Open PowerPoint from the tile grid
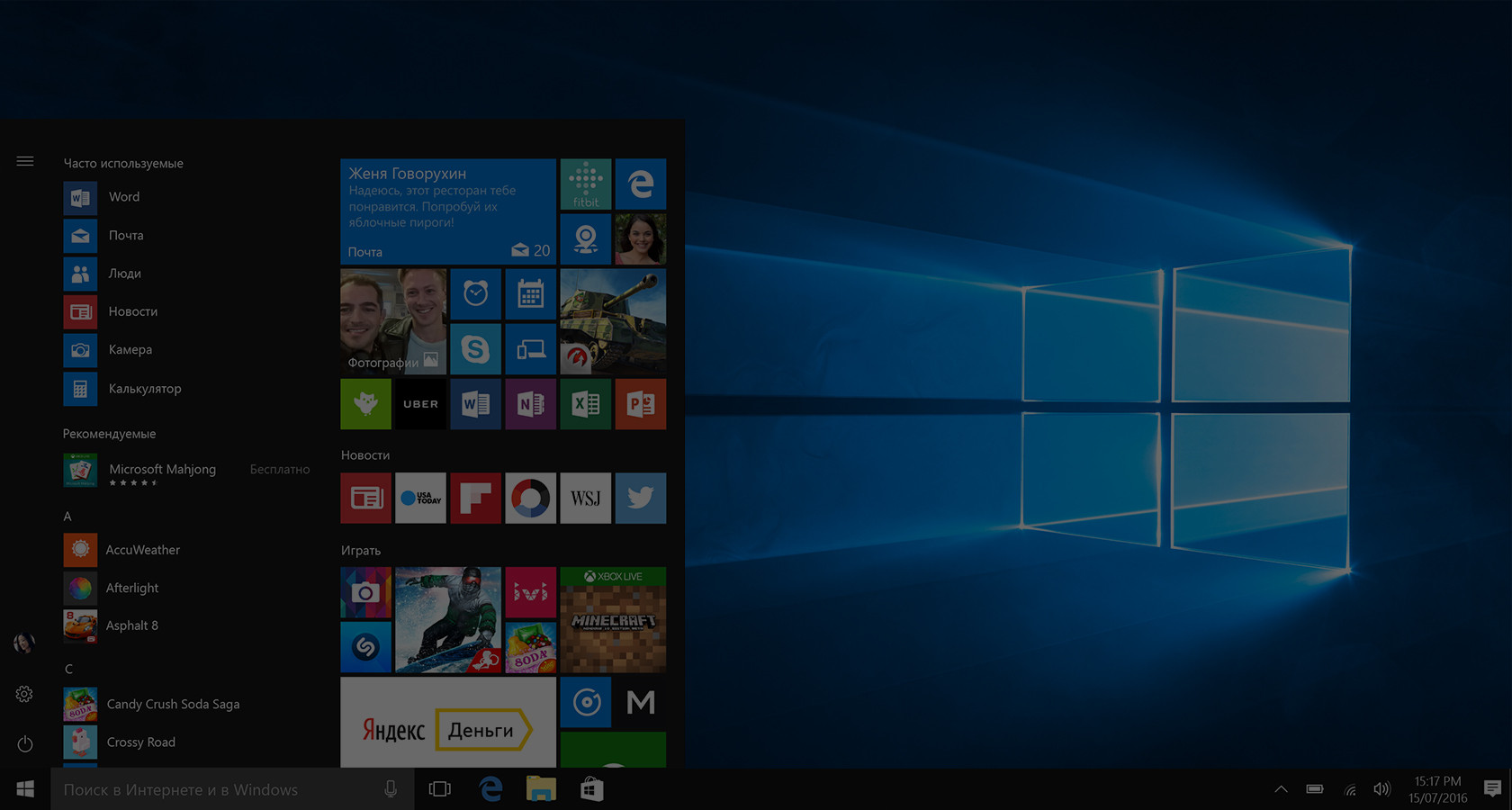This screenshot has width=1512, height=810. [641, 404]
